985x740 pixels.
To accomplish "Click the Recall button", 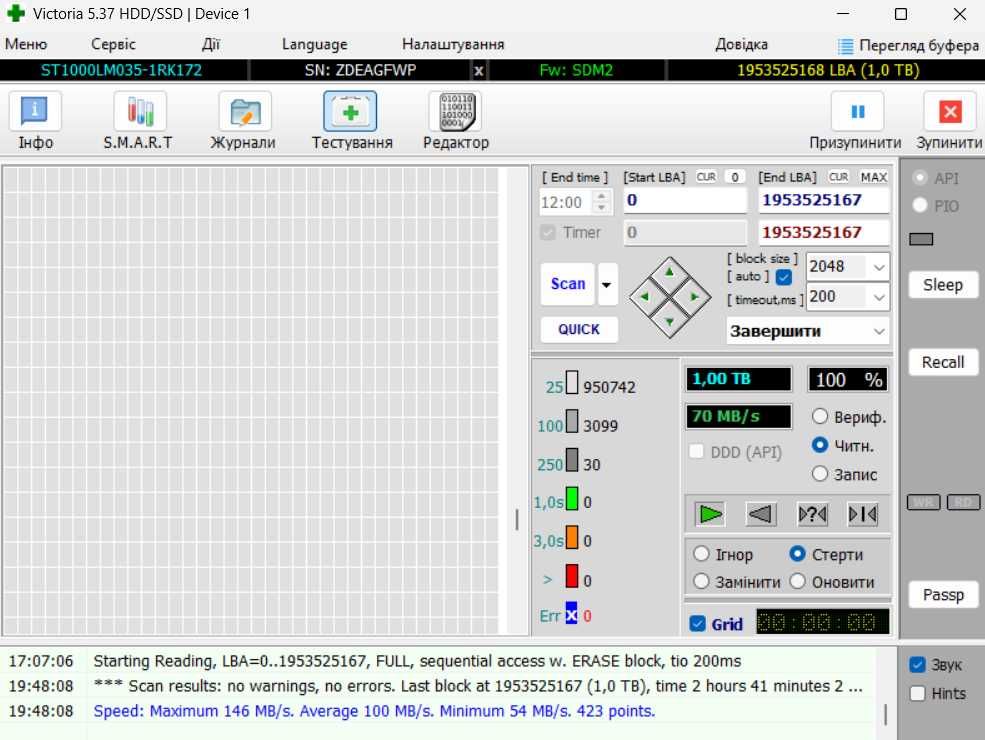I will (943, 362).
